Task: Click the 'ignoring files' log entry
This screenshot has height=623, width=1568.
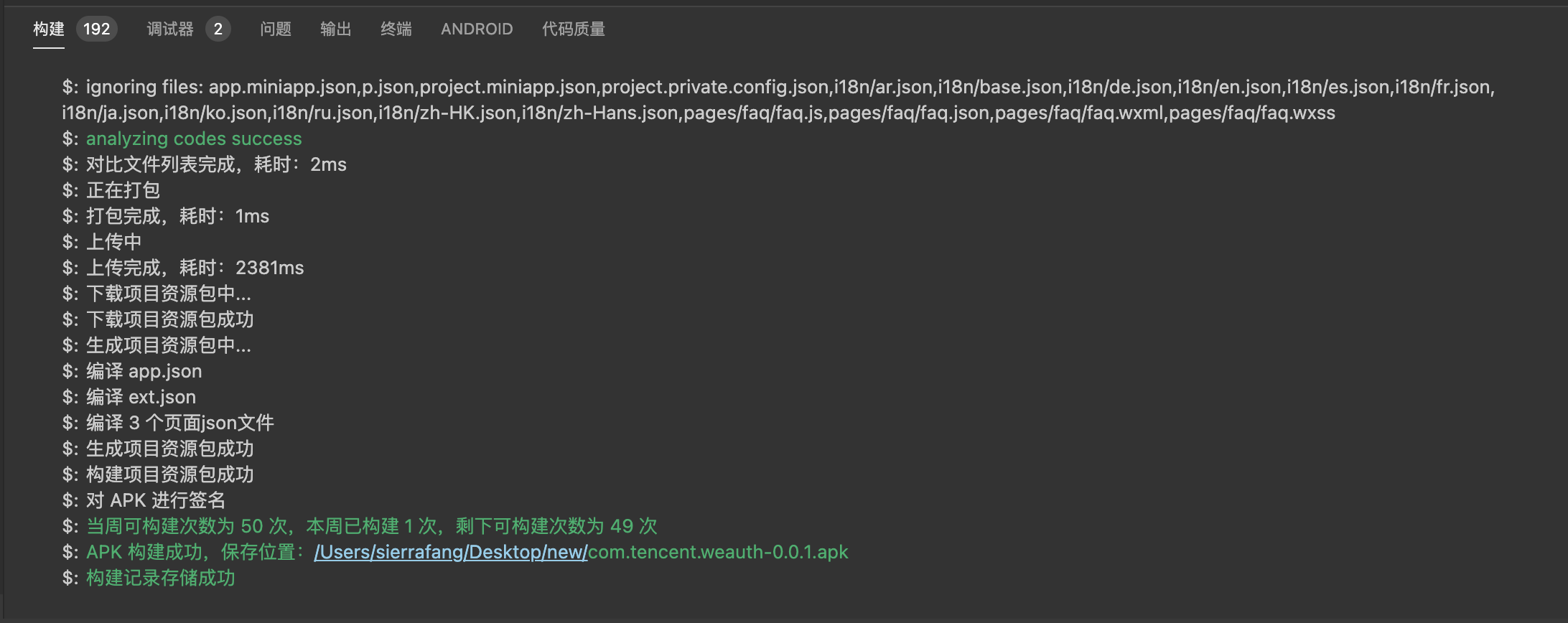Action: point(778,100)
